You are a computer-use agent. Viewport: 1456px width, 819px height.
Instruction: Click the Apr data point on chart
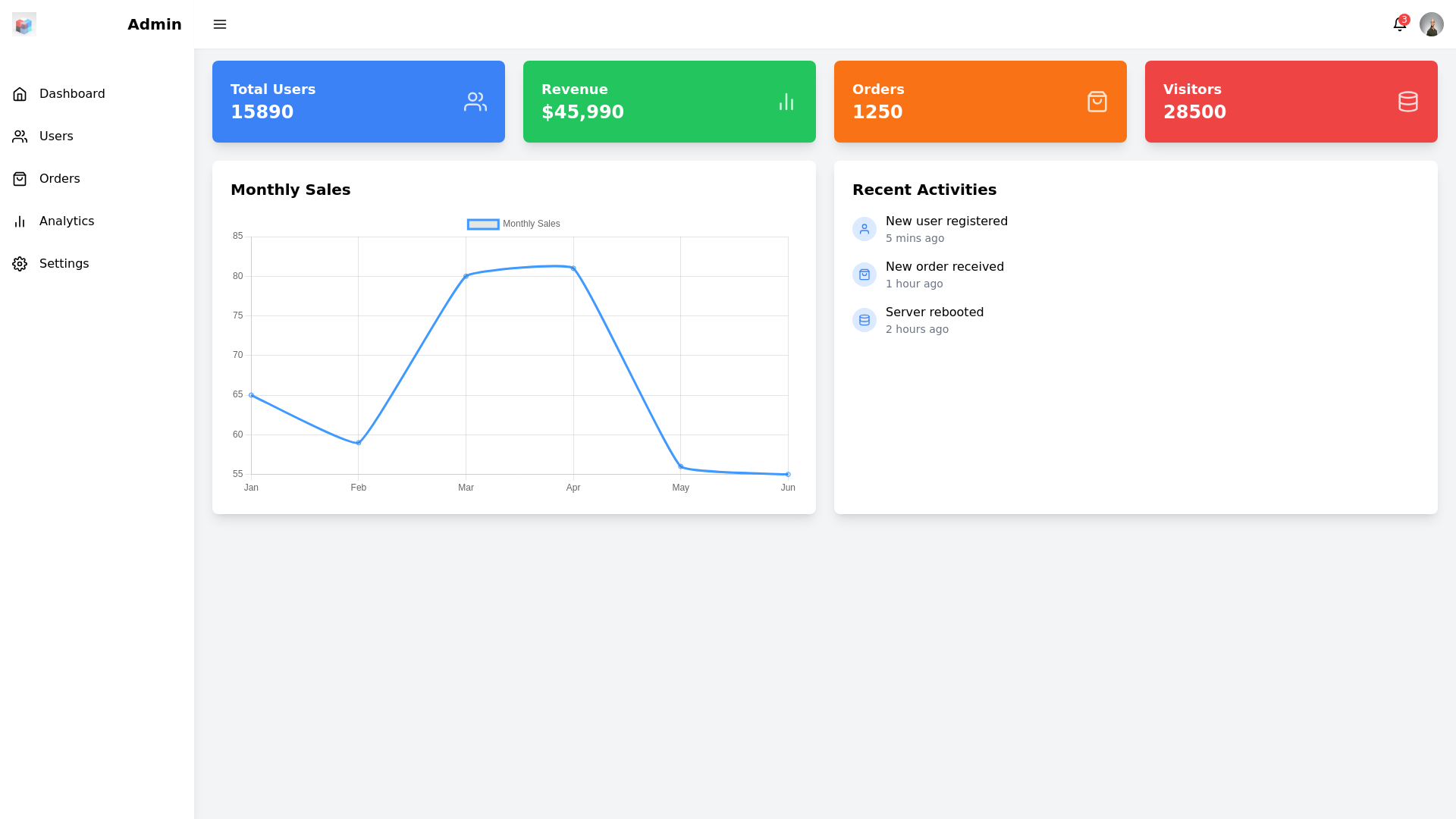(x=573, y=268)
